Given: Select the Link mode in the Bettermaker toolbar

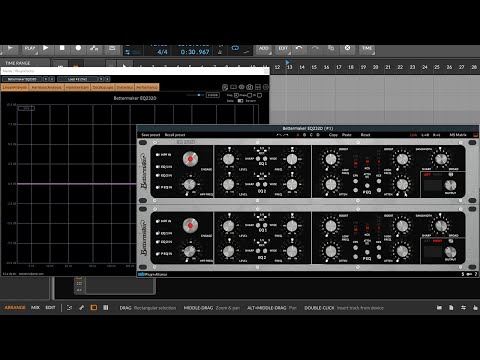Looking at the screenshot, I should (413, 135).
